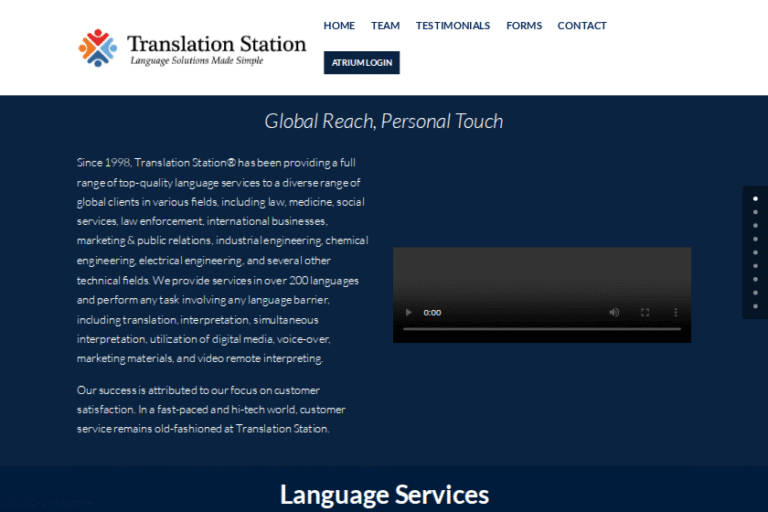
Task: Click the video progress bar
Action: click(541, 329)
